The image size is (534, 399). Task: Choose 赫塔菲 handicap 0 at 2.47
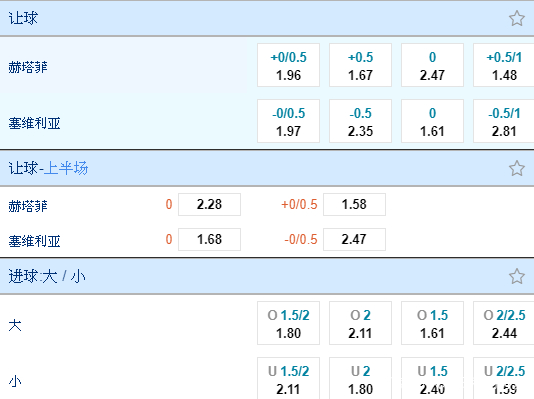pos(433,65)
